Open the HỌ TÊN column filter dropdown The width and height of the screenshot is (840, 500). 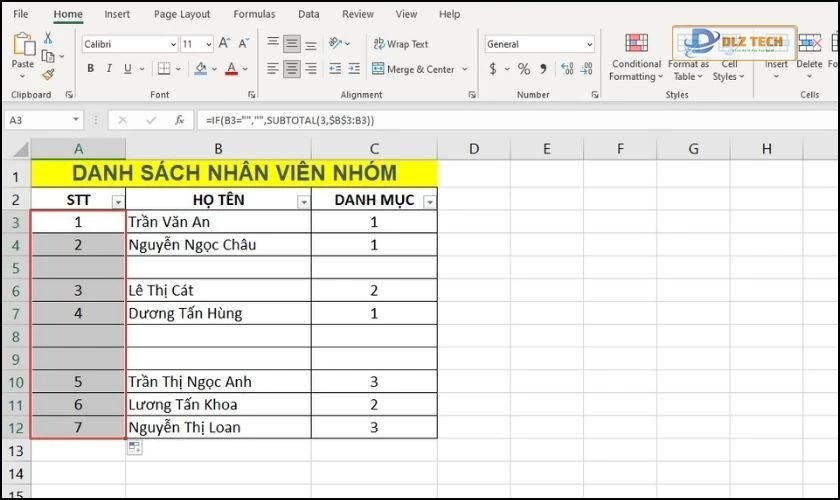point(304,201)
